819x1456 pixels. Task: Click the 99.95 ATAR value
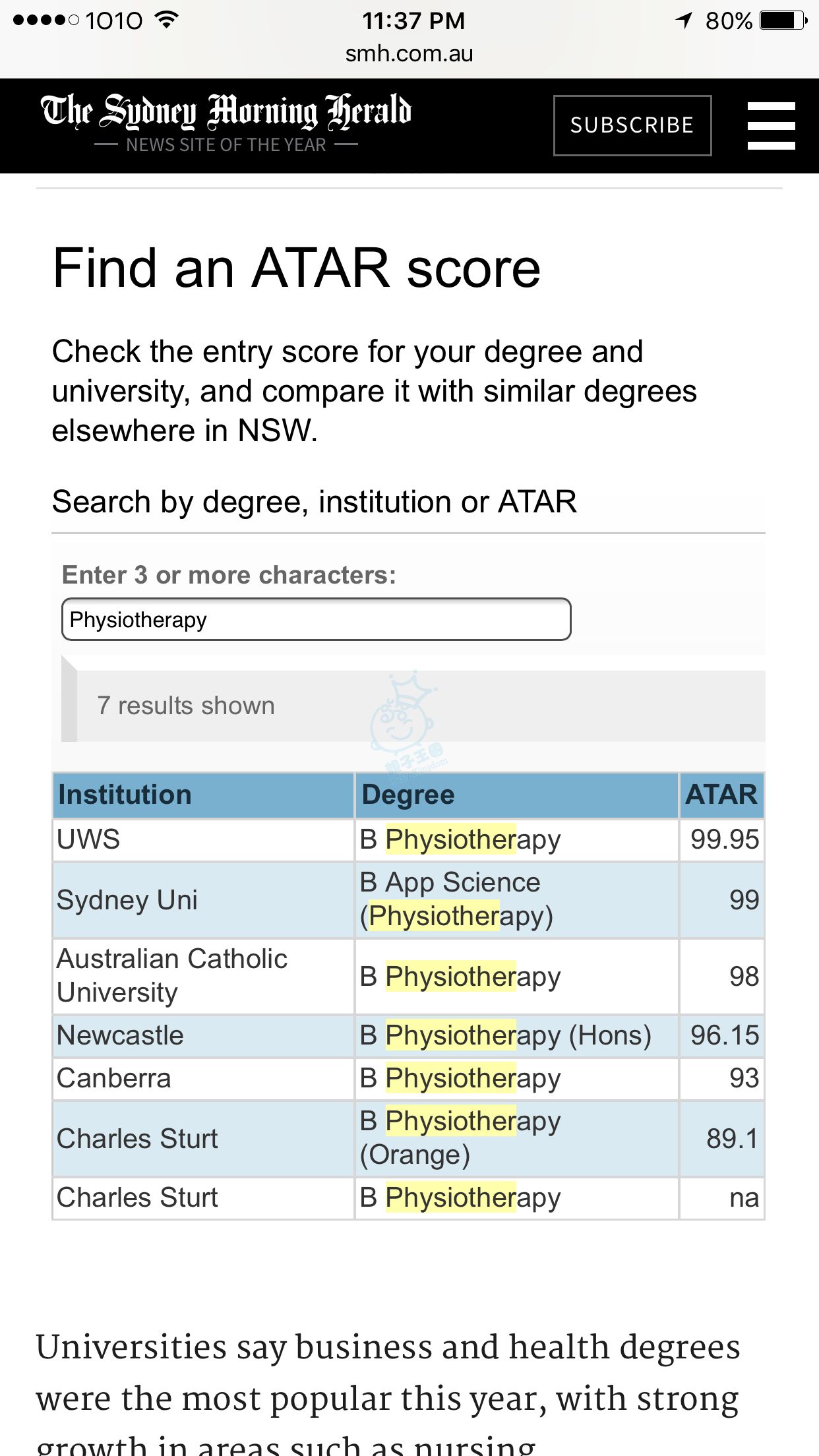click(x=724, y=839)
